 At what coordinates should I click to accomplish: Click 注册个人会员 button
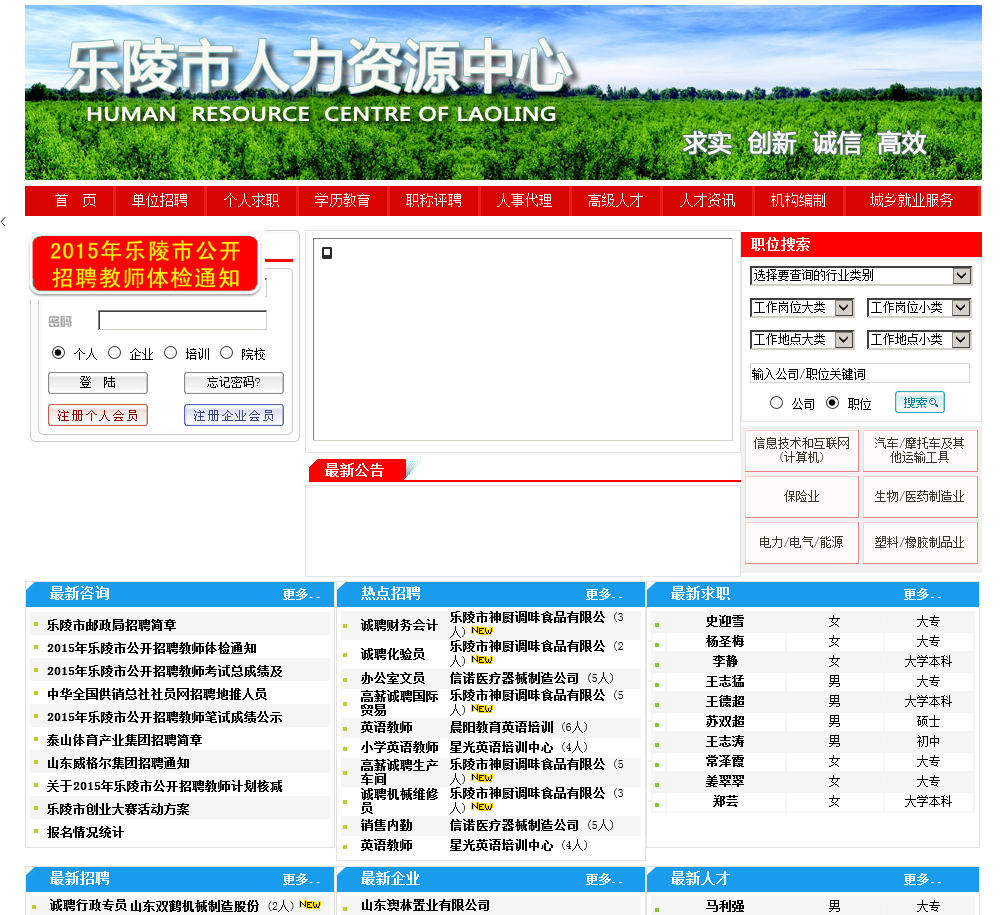tap(98, 415)
